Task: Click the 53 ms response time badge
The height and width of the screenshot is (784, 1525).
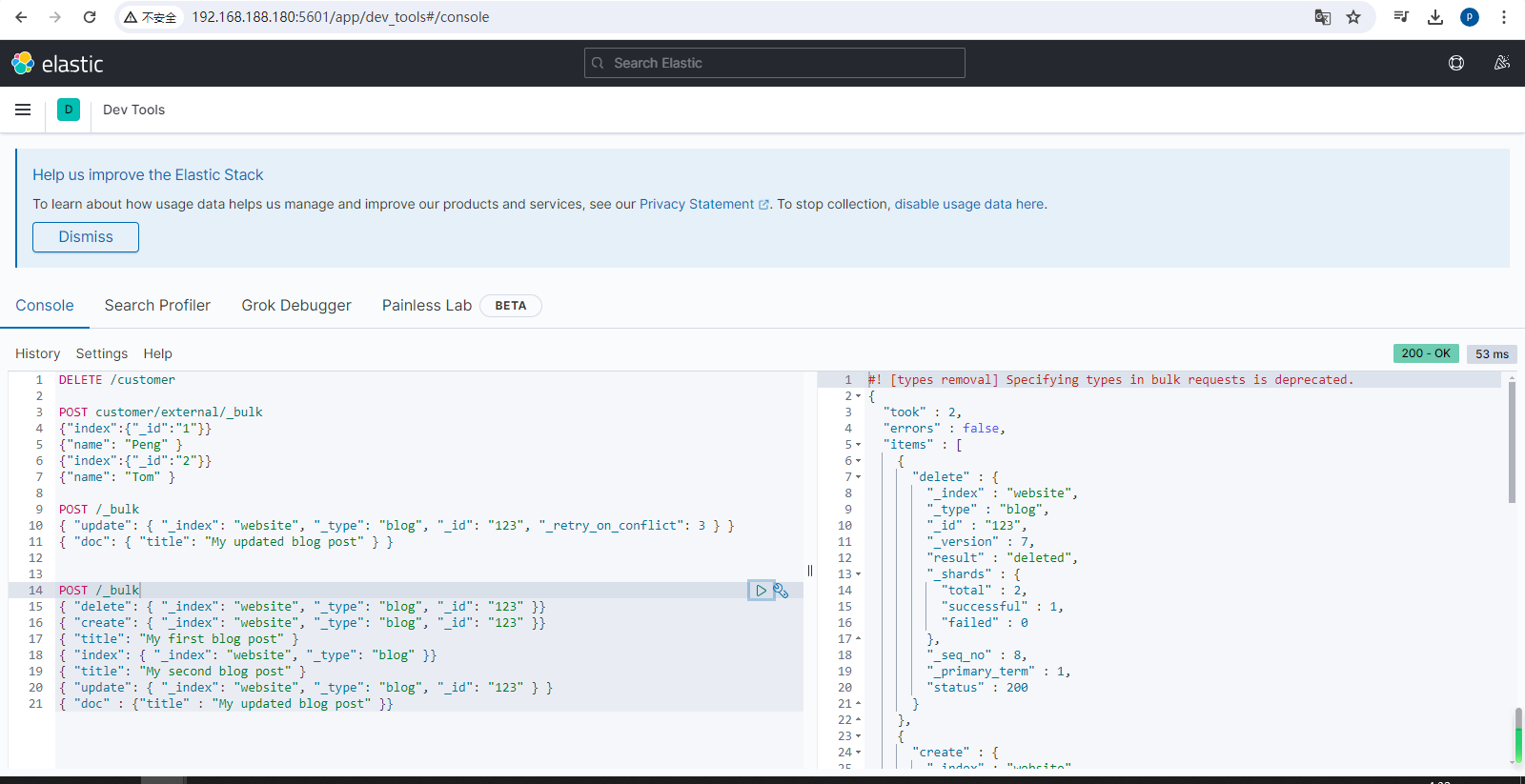Action: [x=1492, y=353]
